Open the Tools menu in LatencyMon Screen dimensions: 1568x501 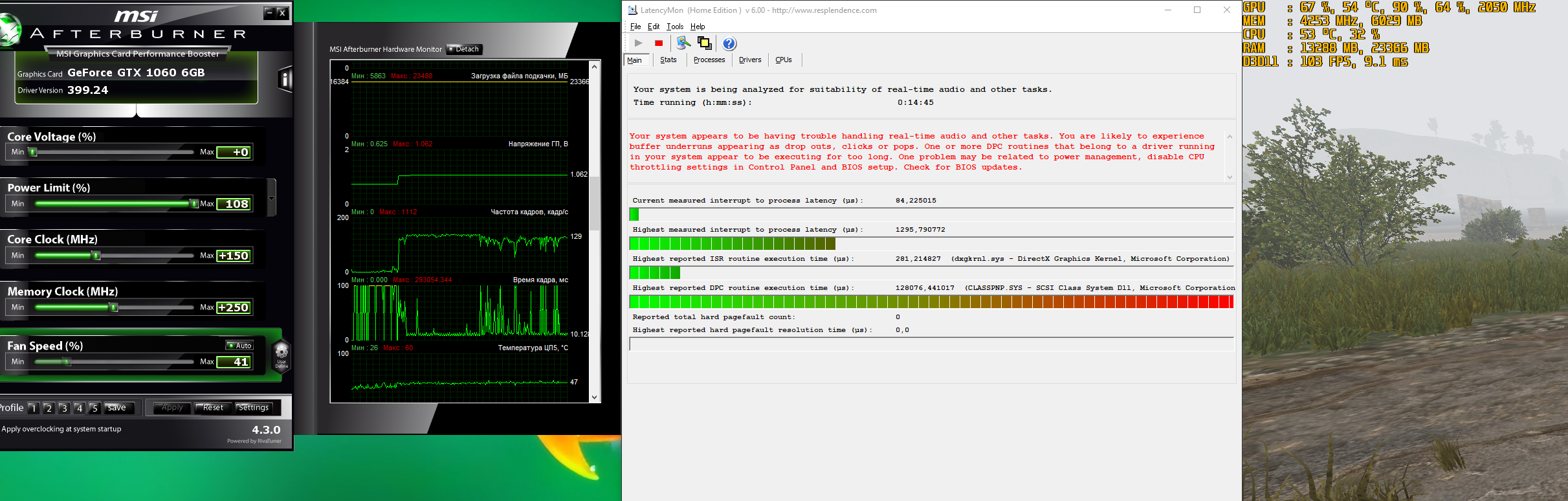[x=675, y=27]
